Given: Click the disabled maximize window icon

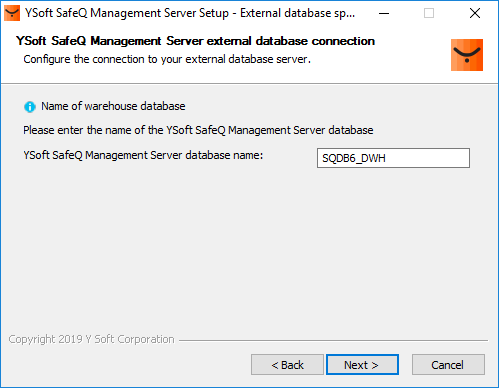Looking at the screenshot, I should click(x=429, y=13).
